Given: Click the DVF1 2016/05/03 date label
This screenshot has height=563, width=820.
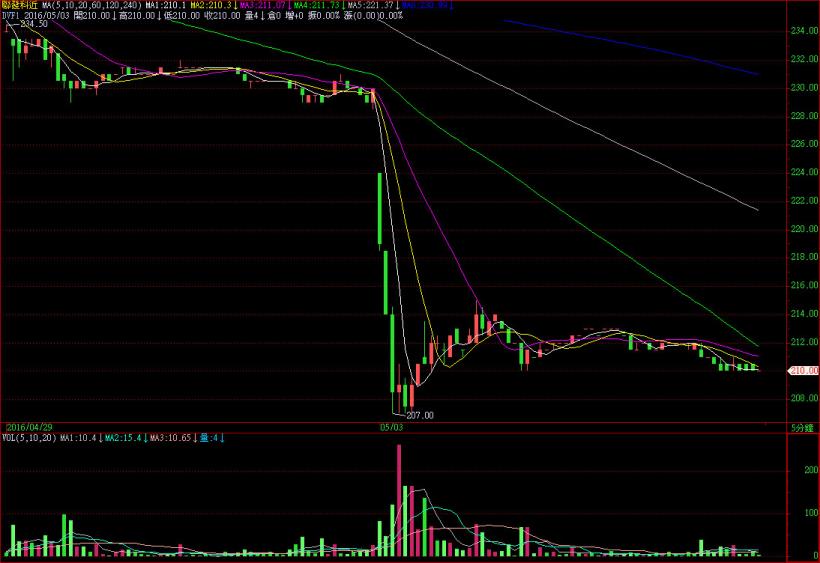Looking at the screenshot, I should 36,16.
